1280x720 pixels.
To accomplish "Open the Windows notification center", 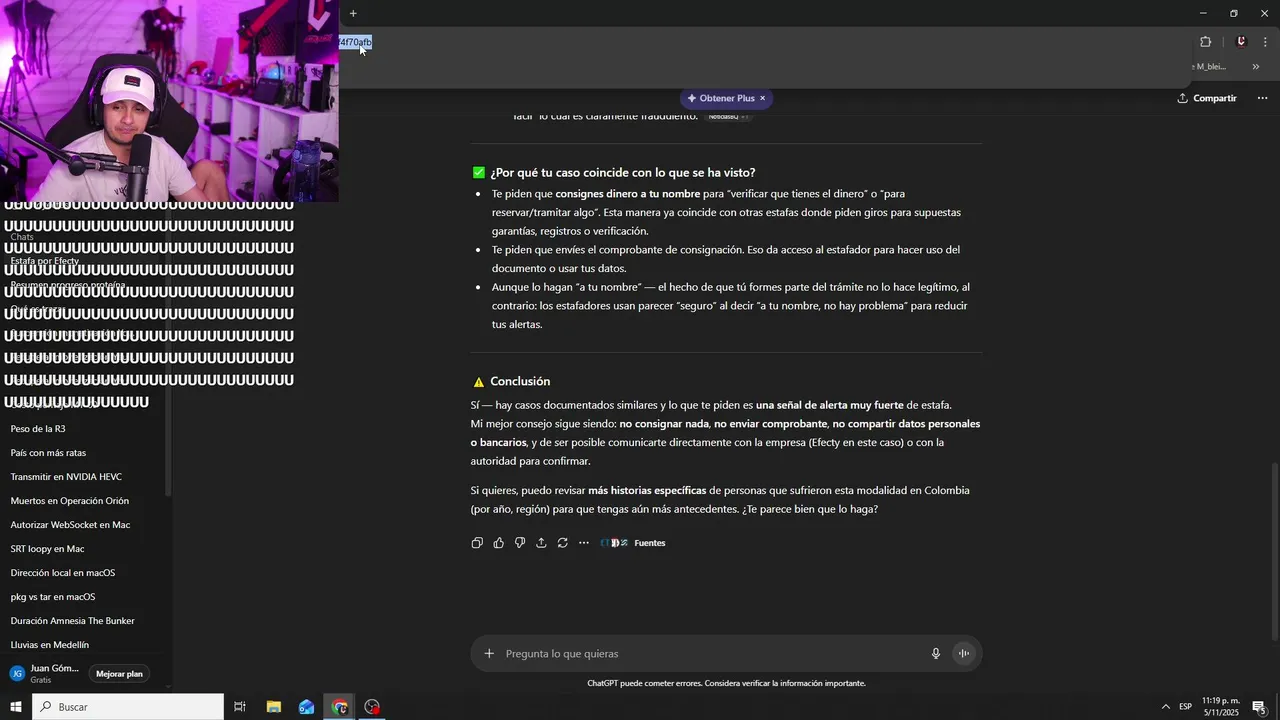I will click(x=1260, y=707).
